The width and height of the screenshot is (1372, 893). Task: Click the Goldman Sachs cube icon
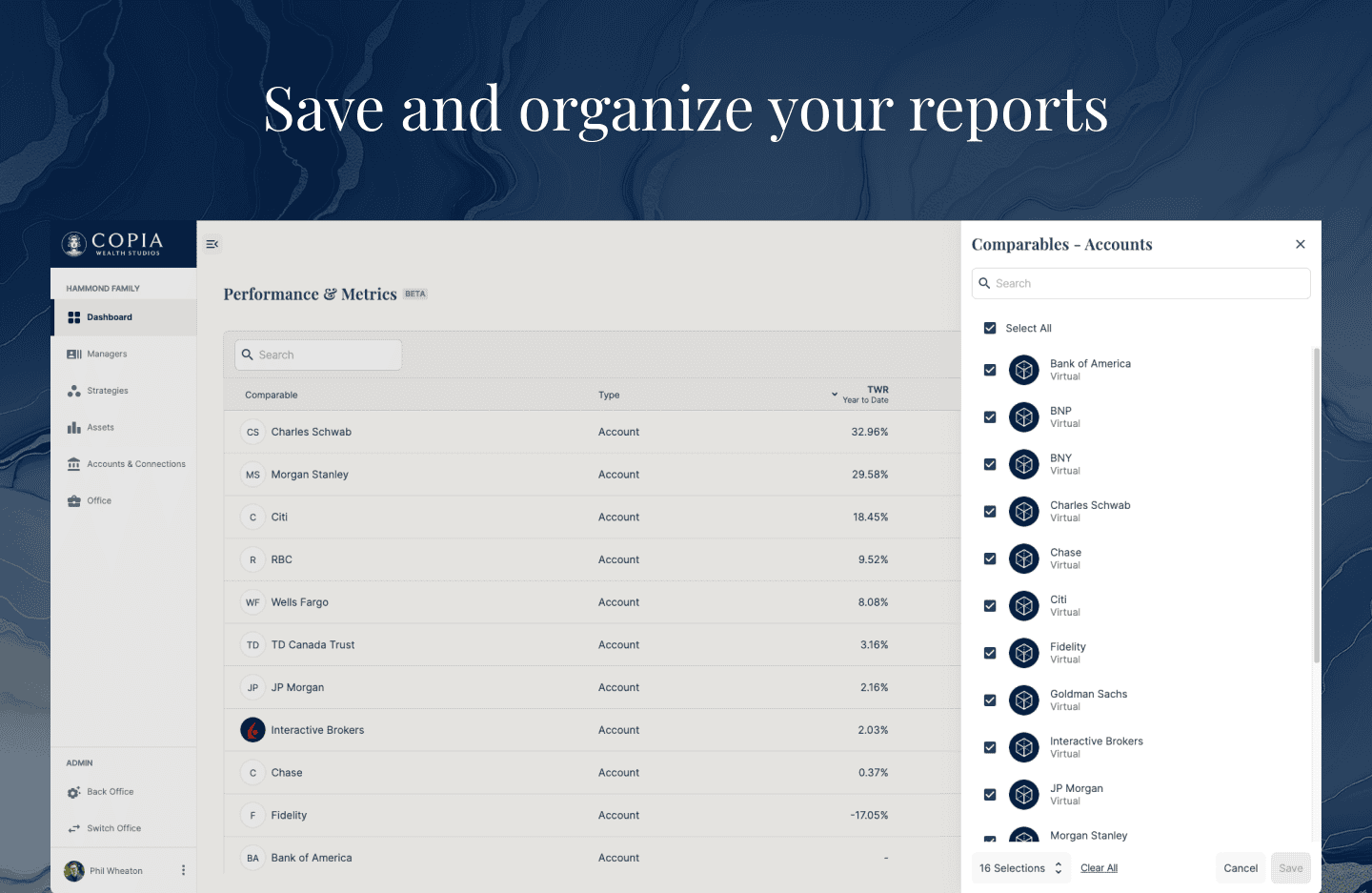[x=1024, y=700]
